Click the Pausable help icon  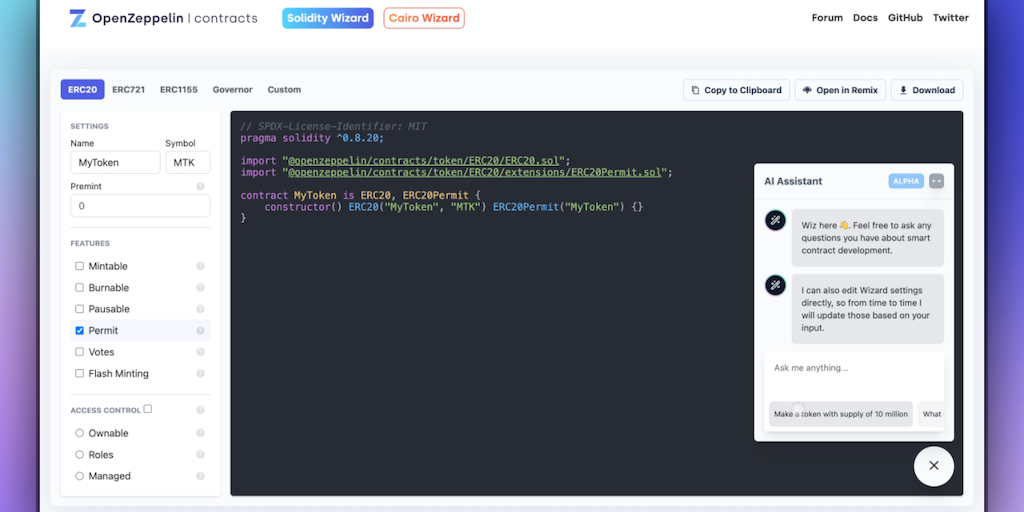[200, 309]
